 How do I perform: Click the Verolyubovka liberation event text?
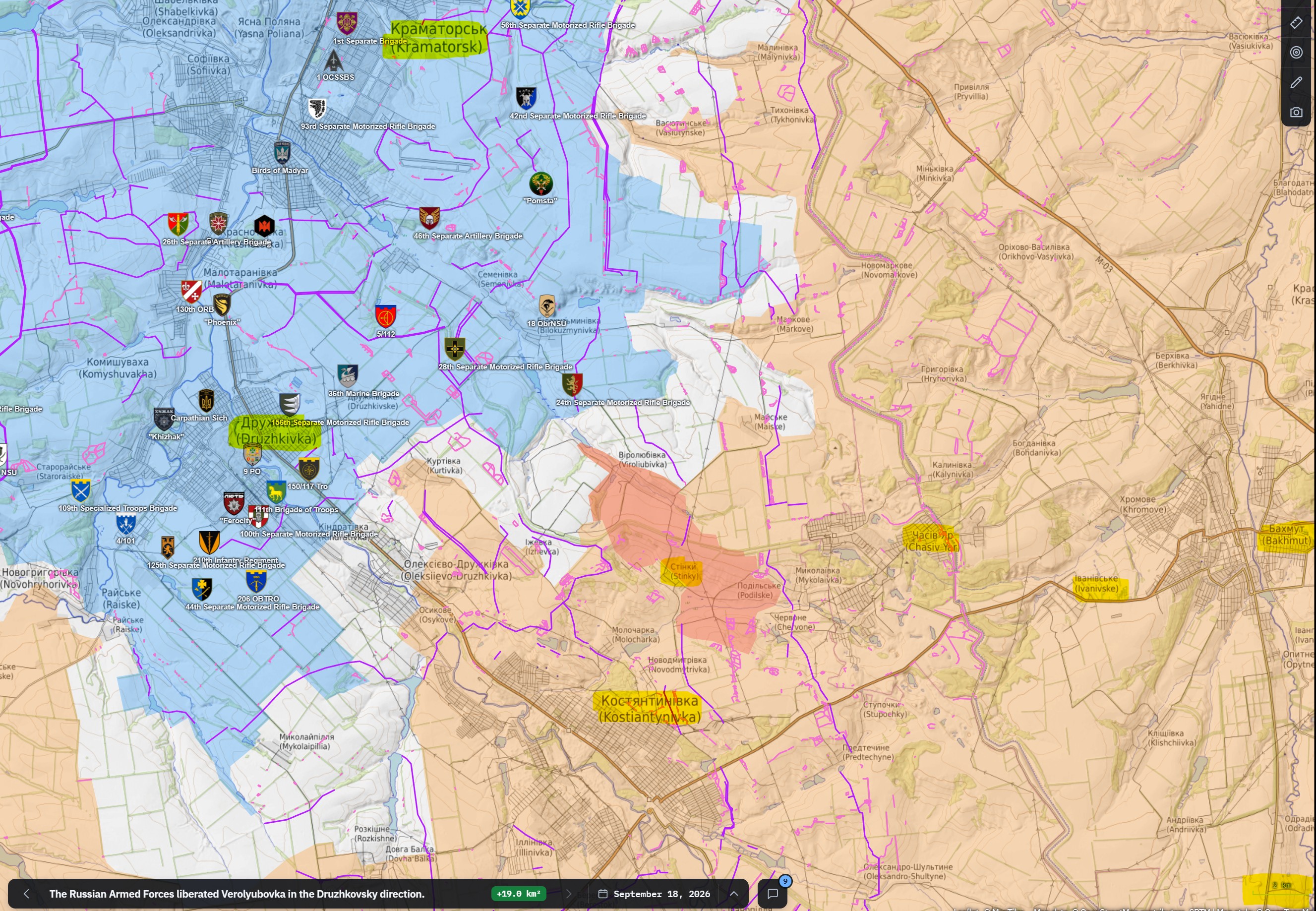point(237,894)
